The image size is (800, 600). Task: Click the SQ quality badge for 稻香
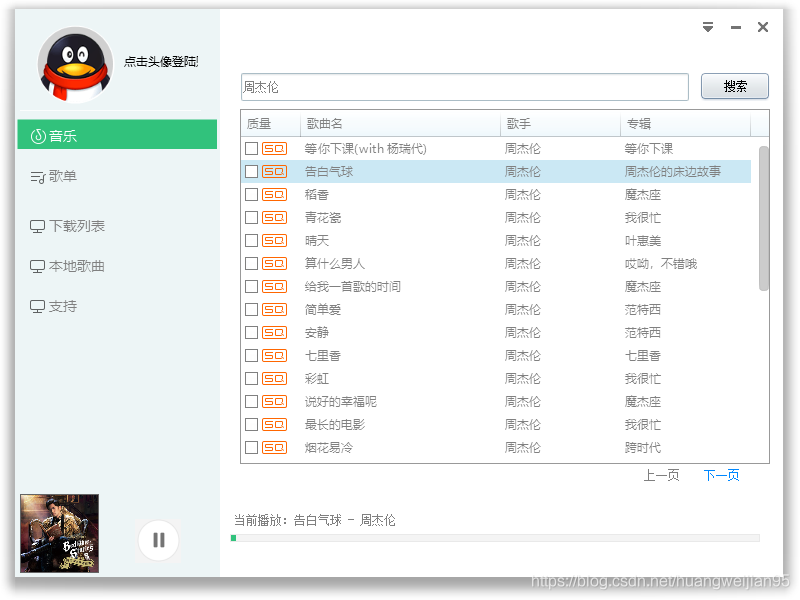pos(274,194)
